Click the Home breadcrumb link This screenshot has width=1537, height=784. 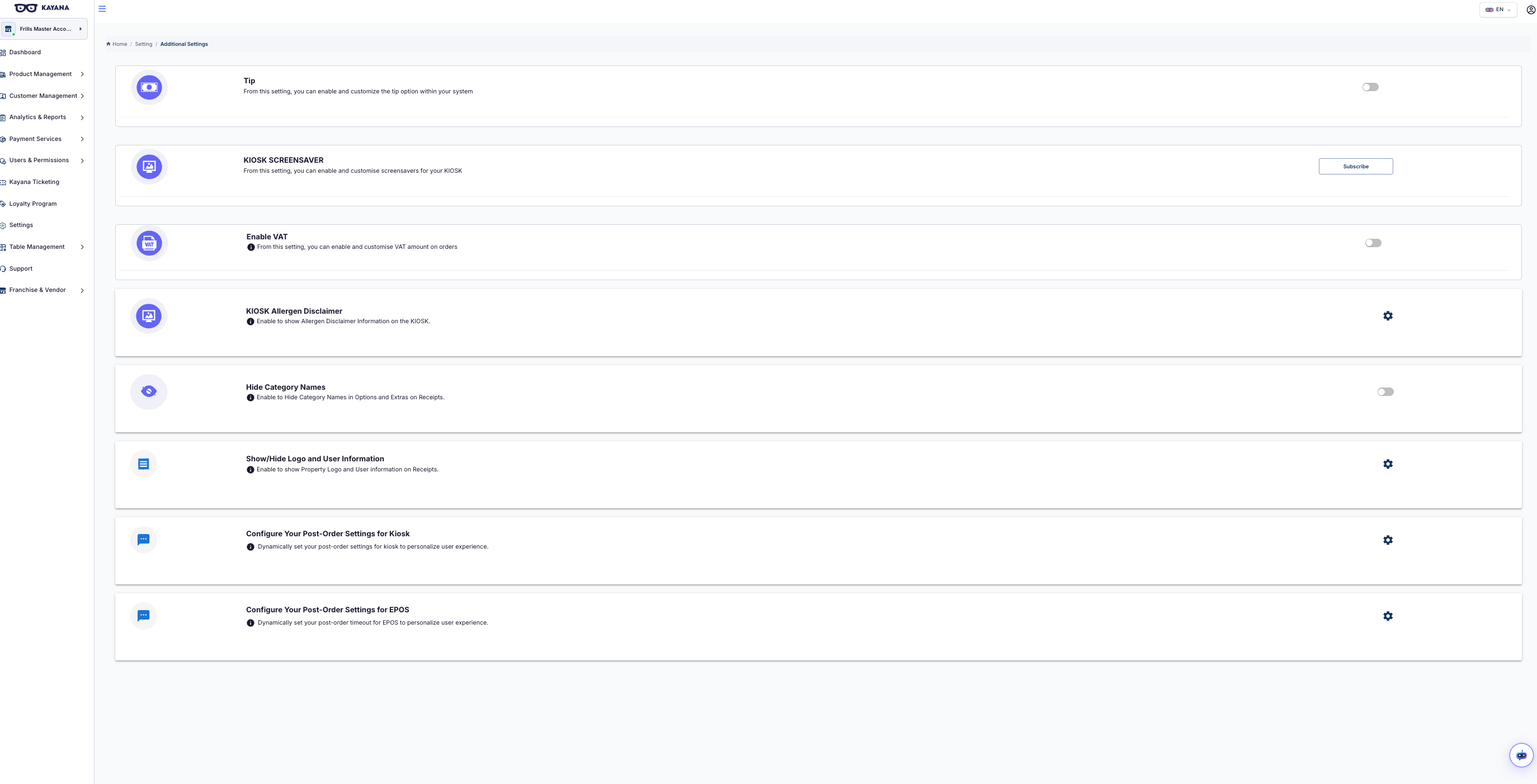(117, 44)
